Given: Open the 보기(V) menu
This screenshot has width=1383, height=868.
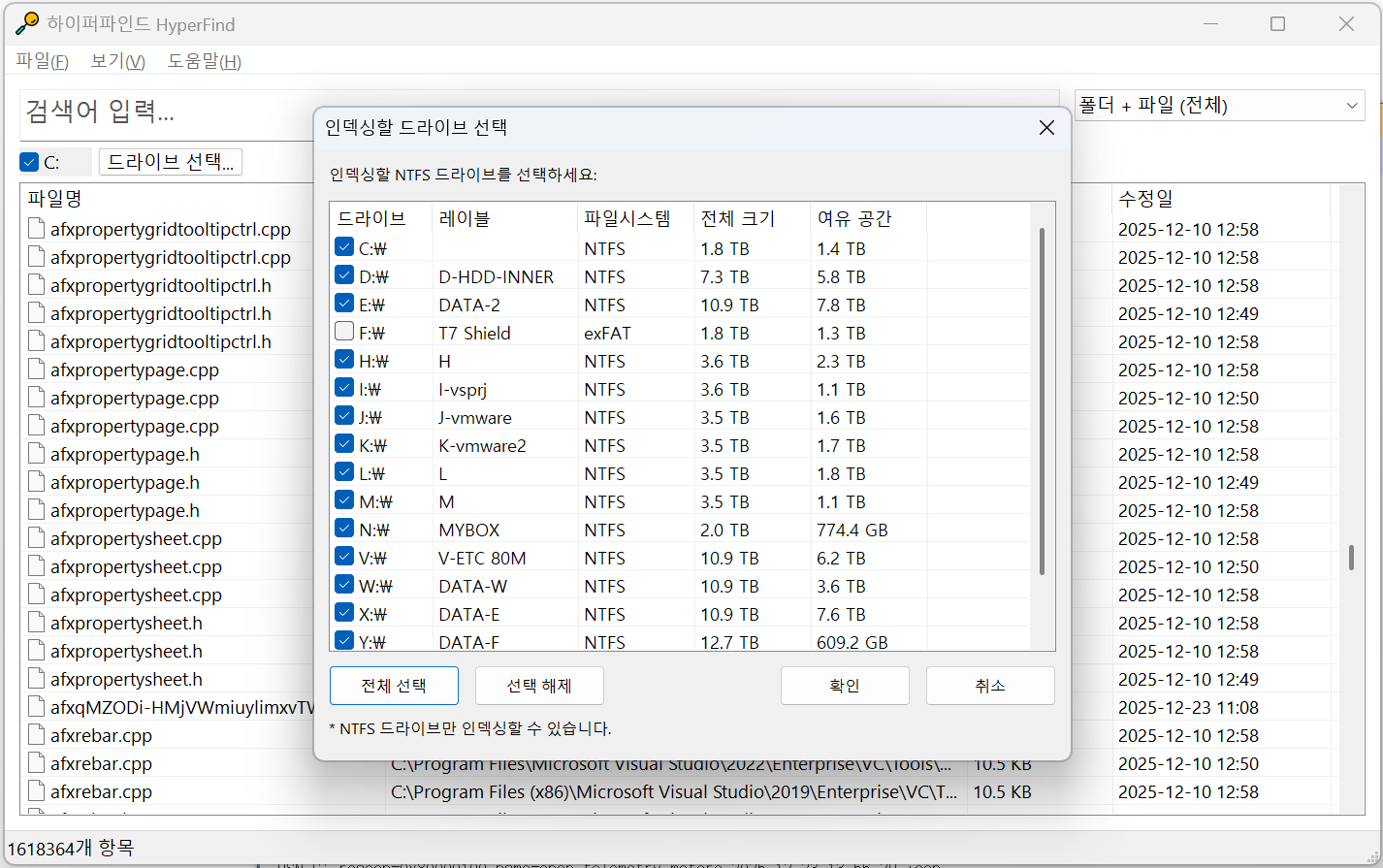Looking at the screenshot, I should tap(115, 60).
